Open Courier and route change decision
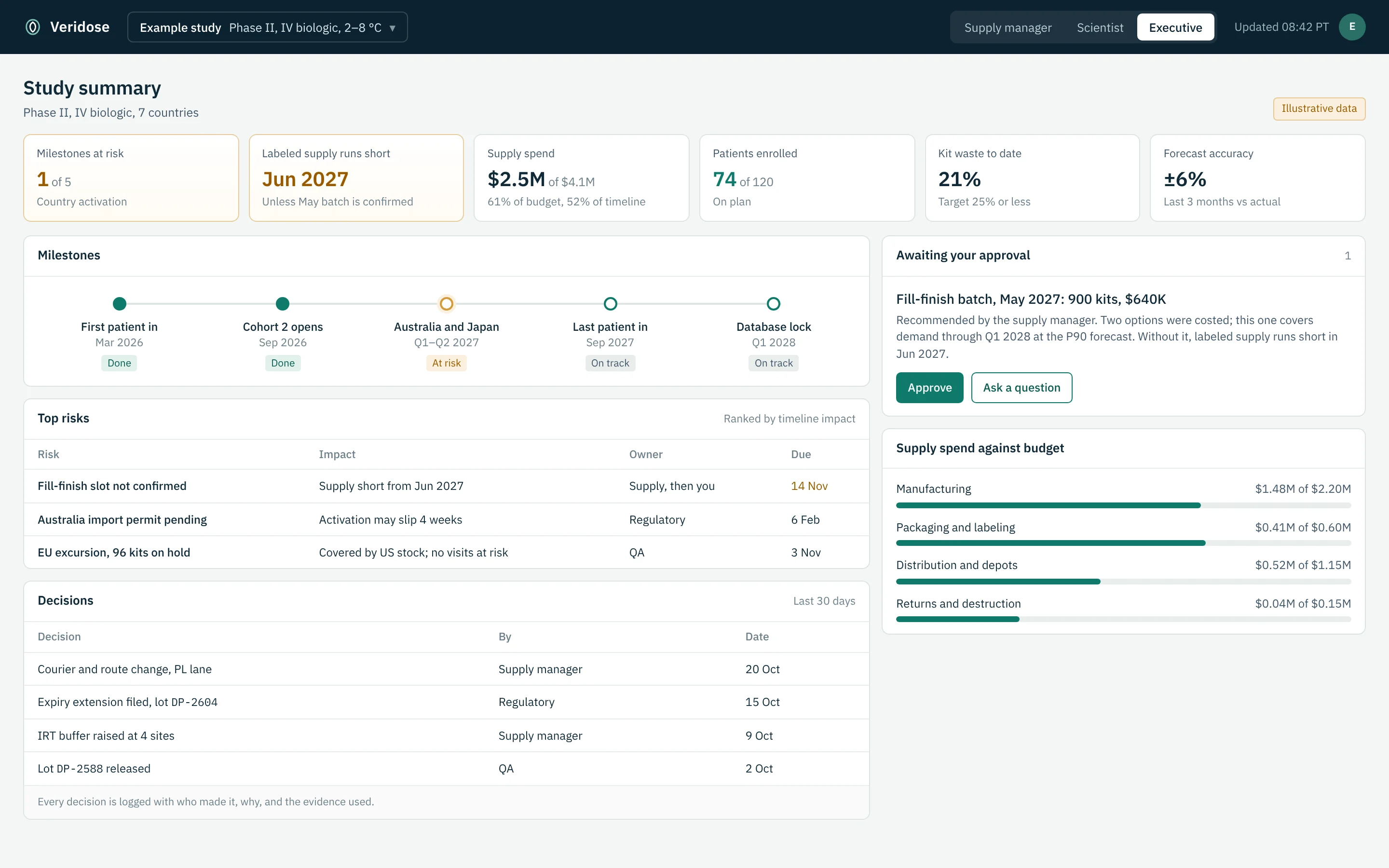This screenshot has width=1389, height=868. coord(446,669)
